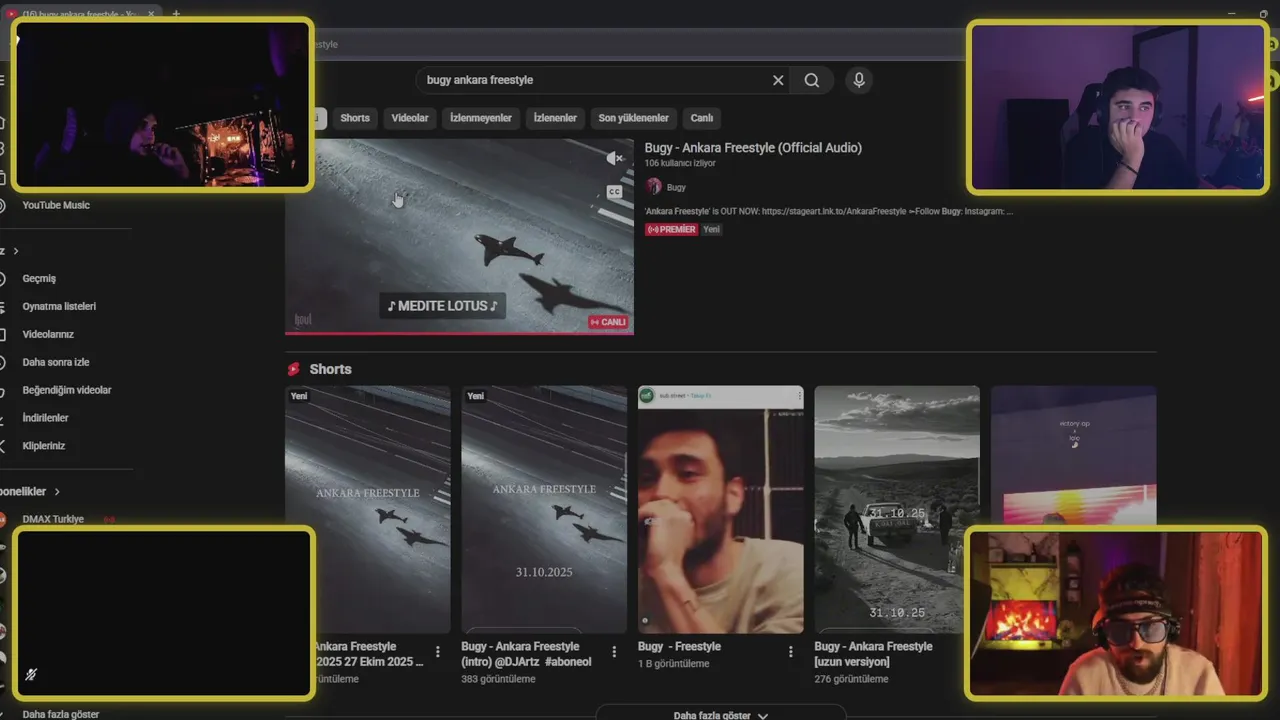Select the Canlı filter chip
Image resolution: width=1280 pixels, height=720 pixels.
click(702, 118)
